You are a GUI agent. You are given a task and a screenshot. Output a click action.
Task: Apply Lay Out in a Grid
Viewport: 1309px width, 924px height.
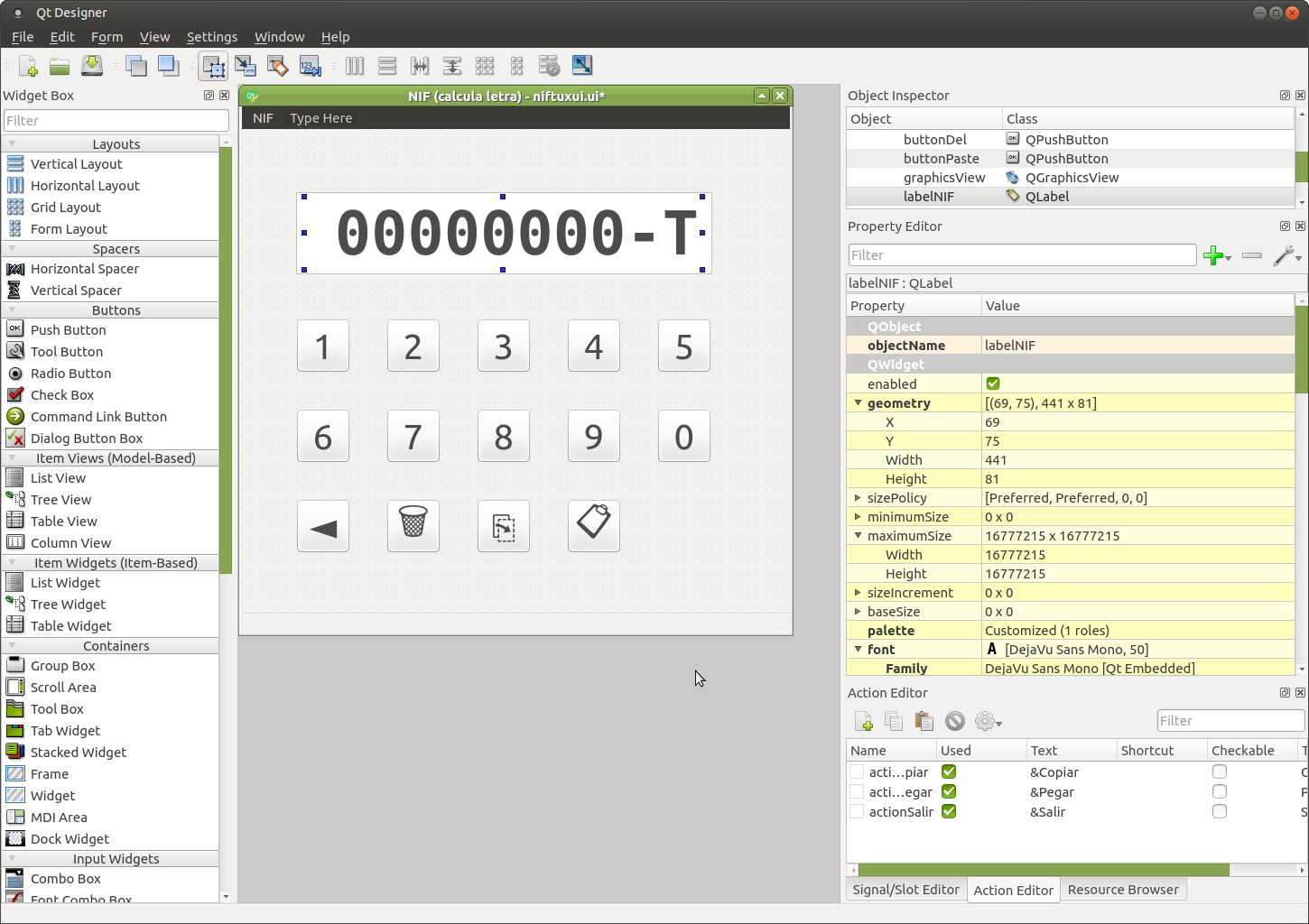[x=485, y=66]
